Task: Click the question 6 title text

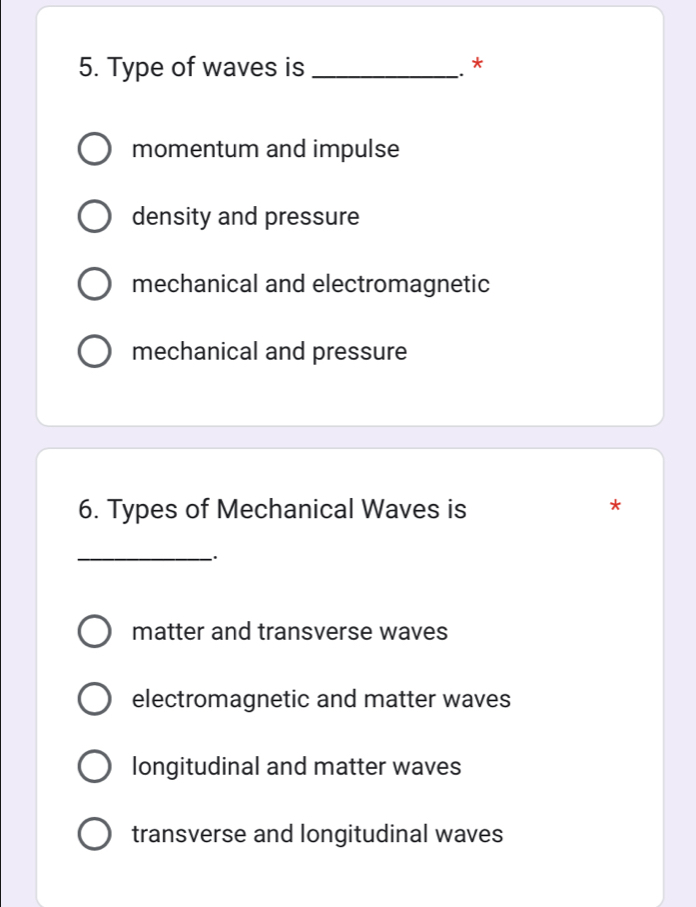Action: coord(270,510)
